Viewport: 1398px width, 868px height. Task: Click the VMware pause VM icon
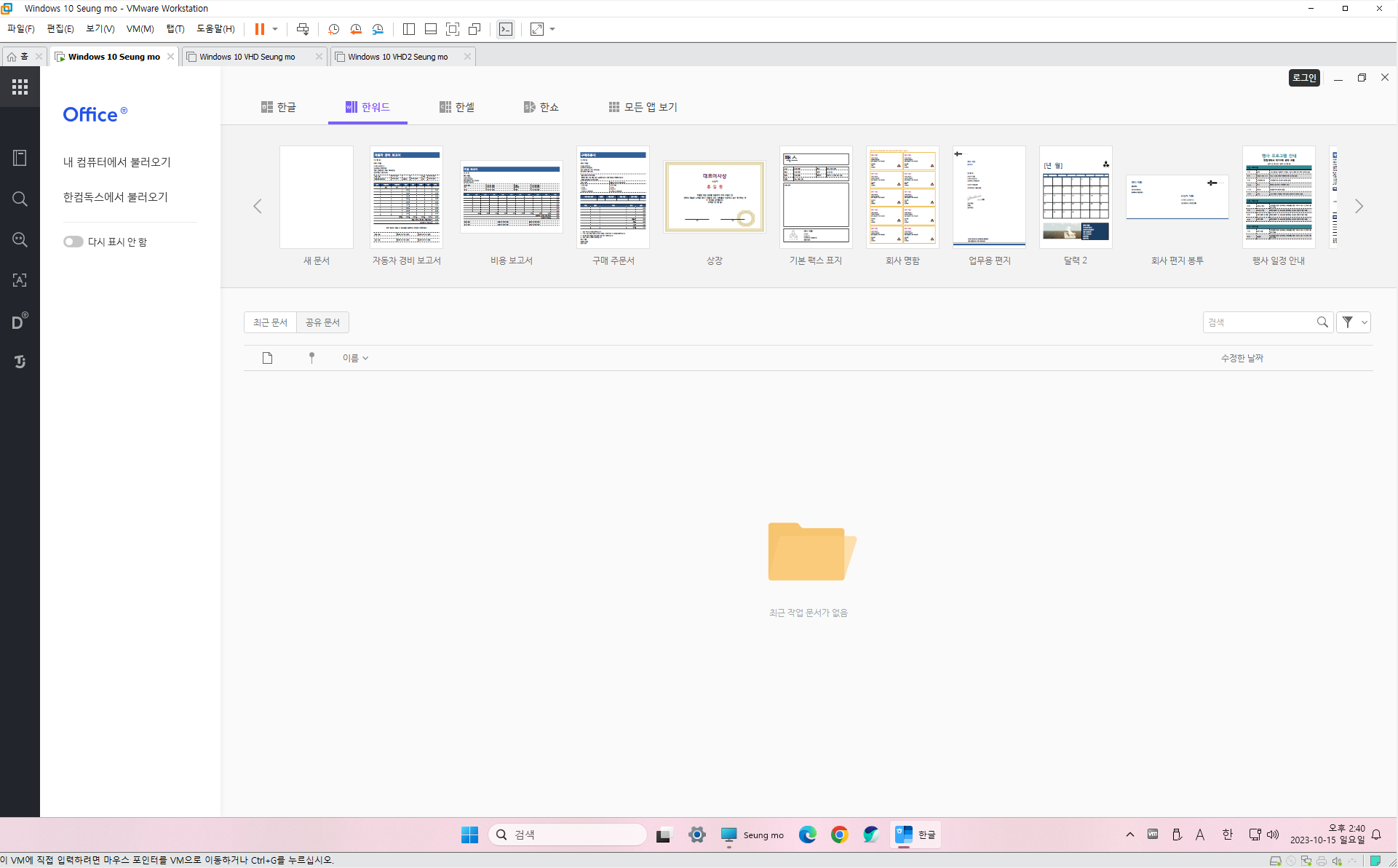(x=259, y=29)
